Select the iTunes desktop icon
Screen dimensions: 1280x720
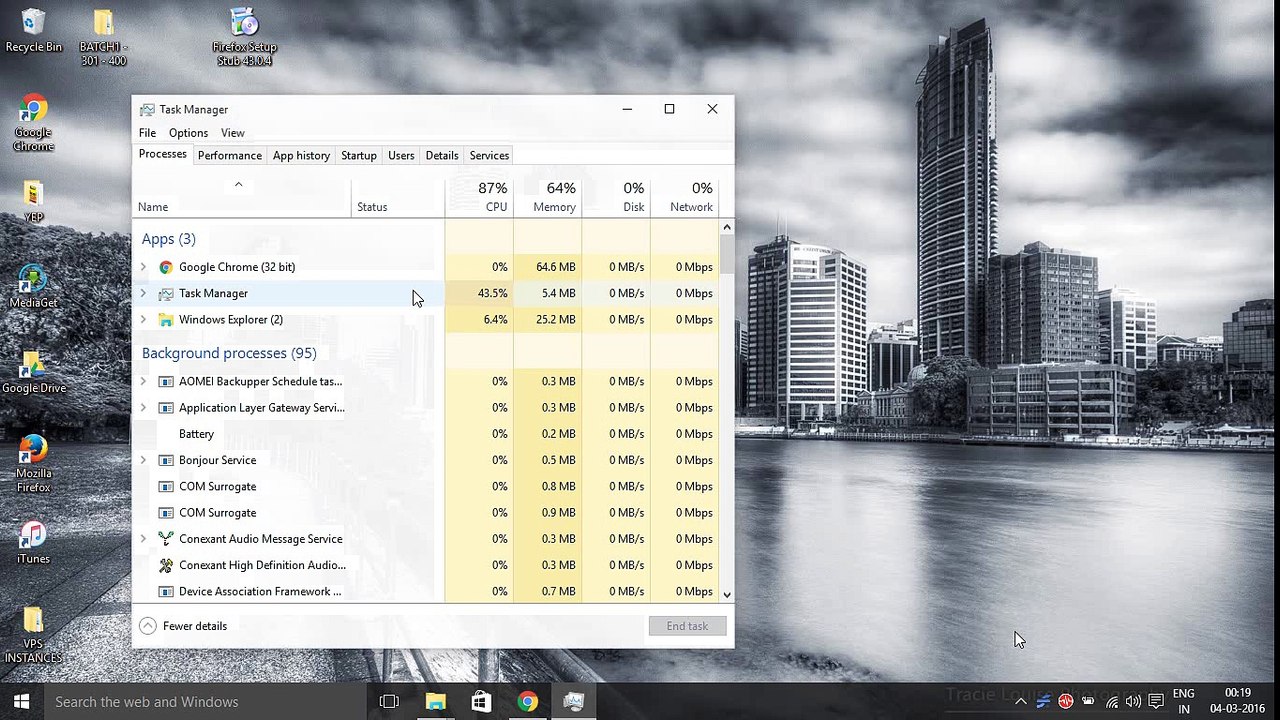[33, 543]
